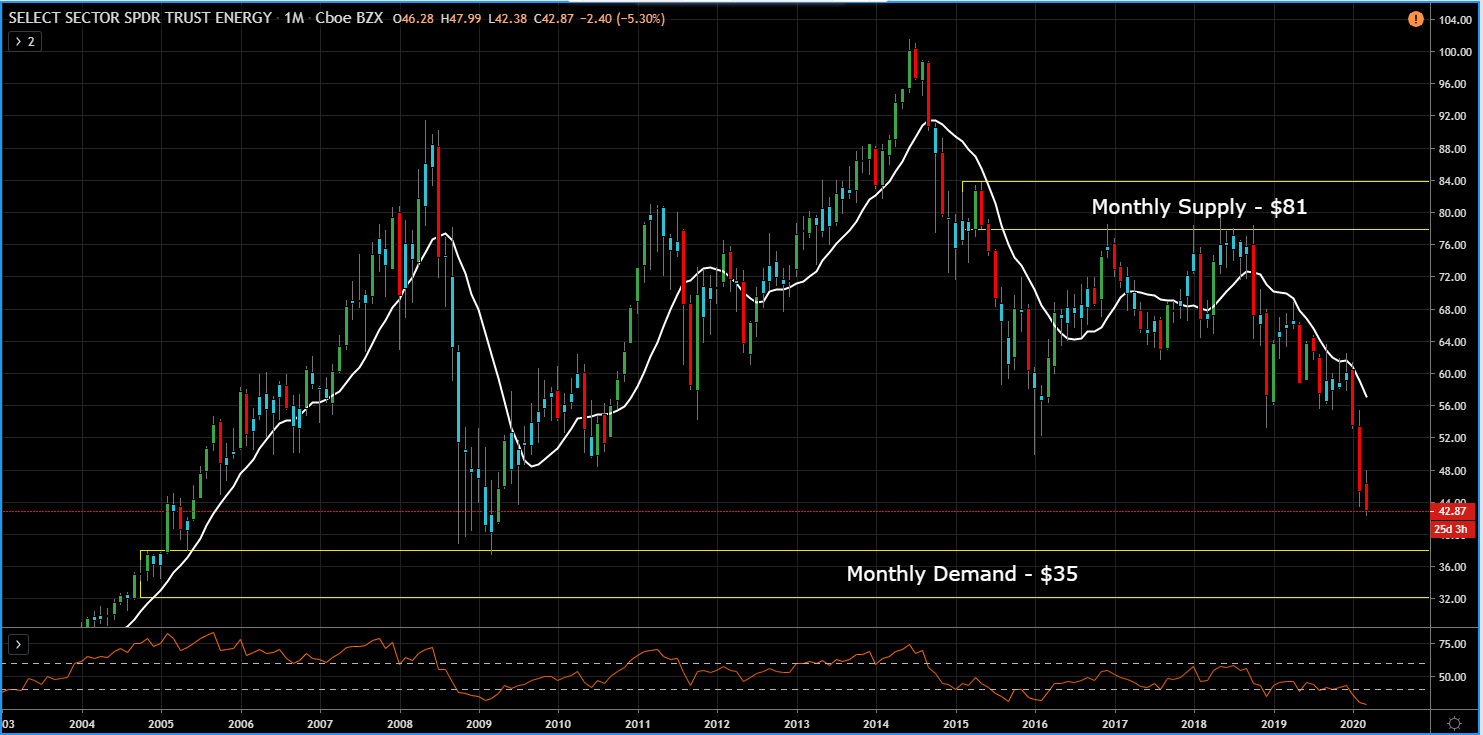Open chart settings gear icon
Viewport: 1483px width, 735px height.
click(x=1455, y=723)
